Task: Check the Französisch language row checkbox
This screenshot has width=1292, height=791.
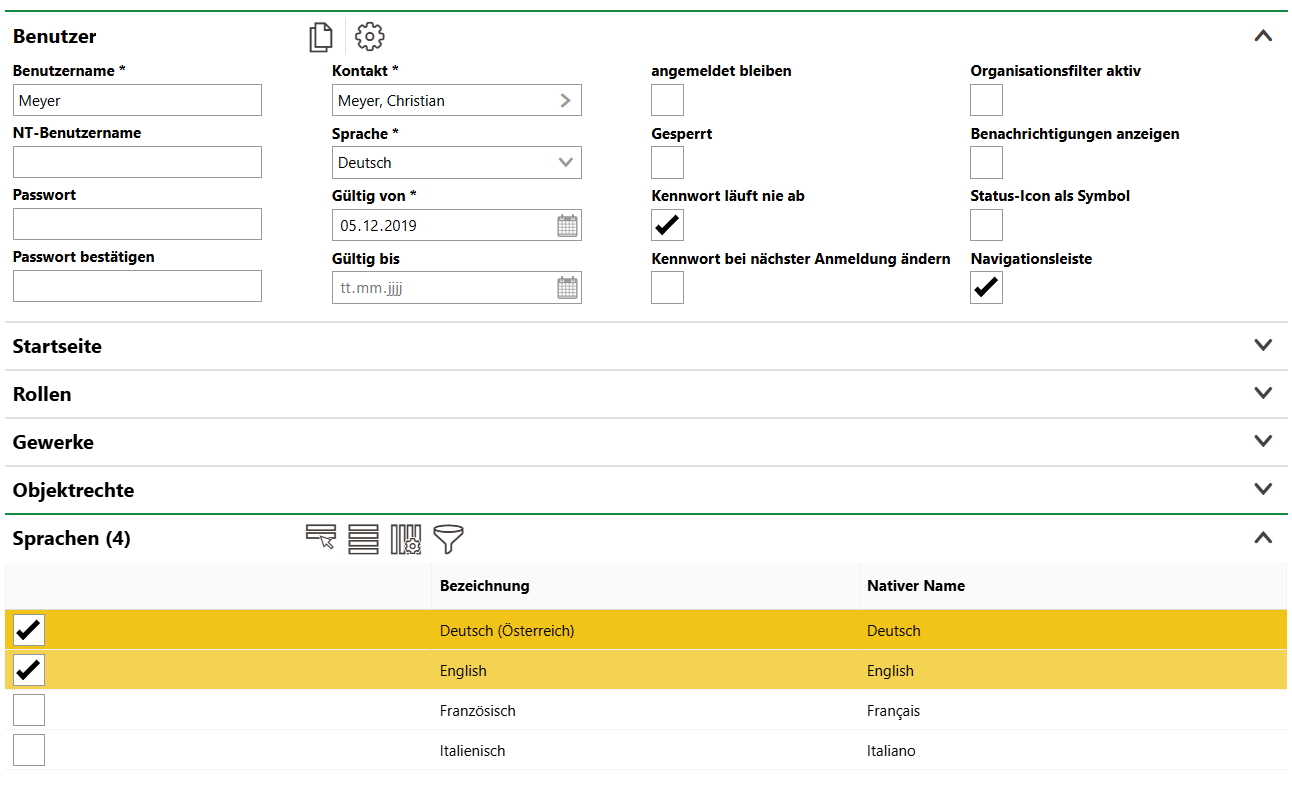Action: (29, 710)
